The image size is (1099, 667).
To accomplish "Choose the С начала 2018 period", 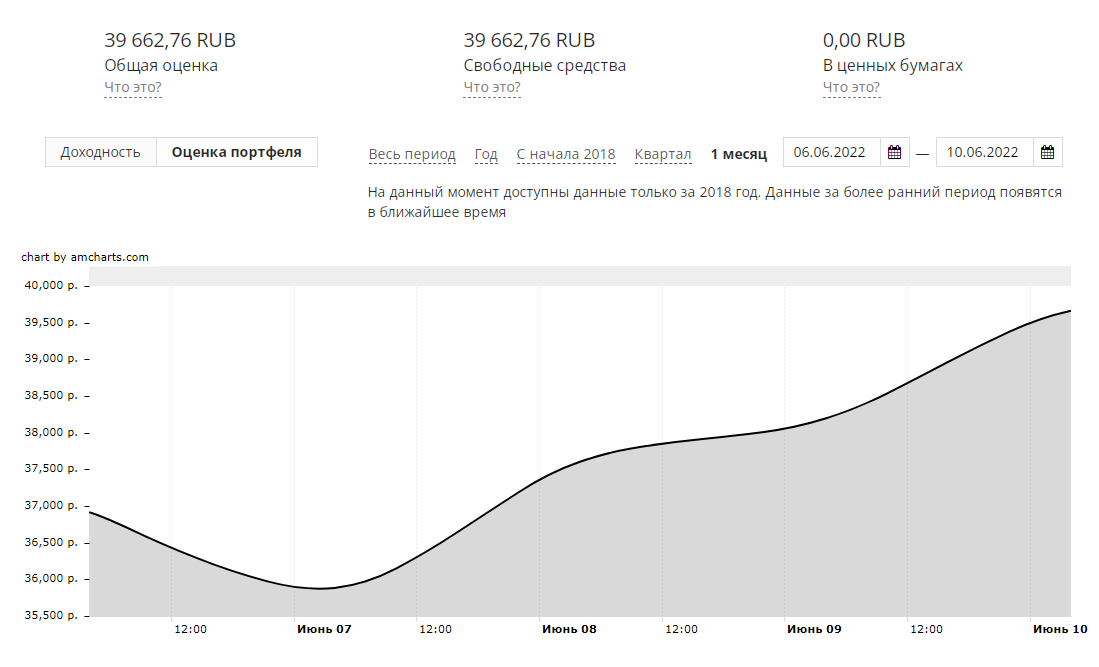I will [x=566, y=154].
